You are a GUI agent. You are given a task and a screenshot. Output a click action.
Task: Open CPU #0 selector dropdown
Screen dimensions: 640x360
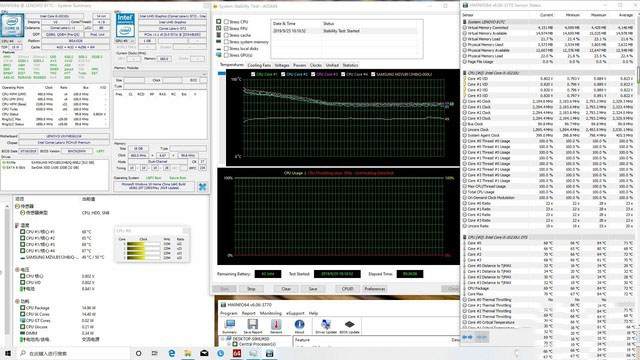coord(11,41)
